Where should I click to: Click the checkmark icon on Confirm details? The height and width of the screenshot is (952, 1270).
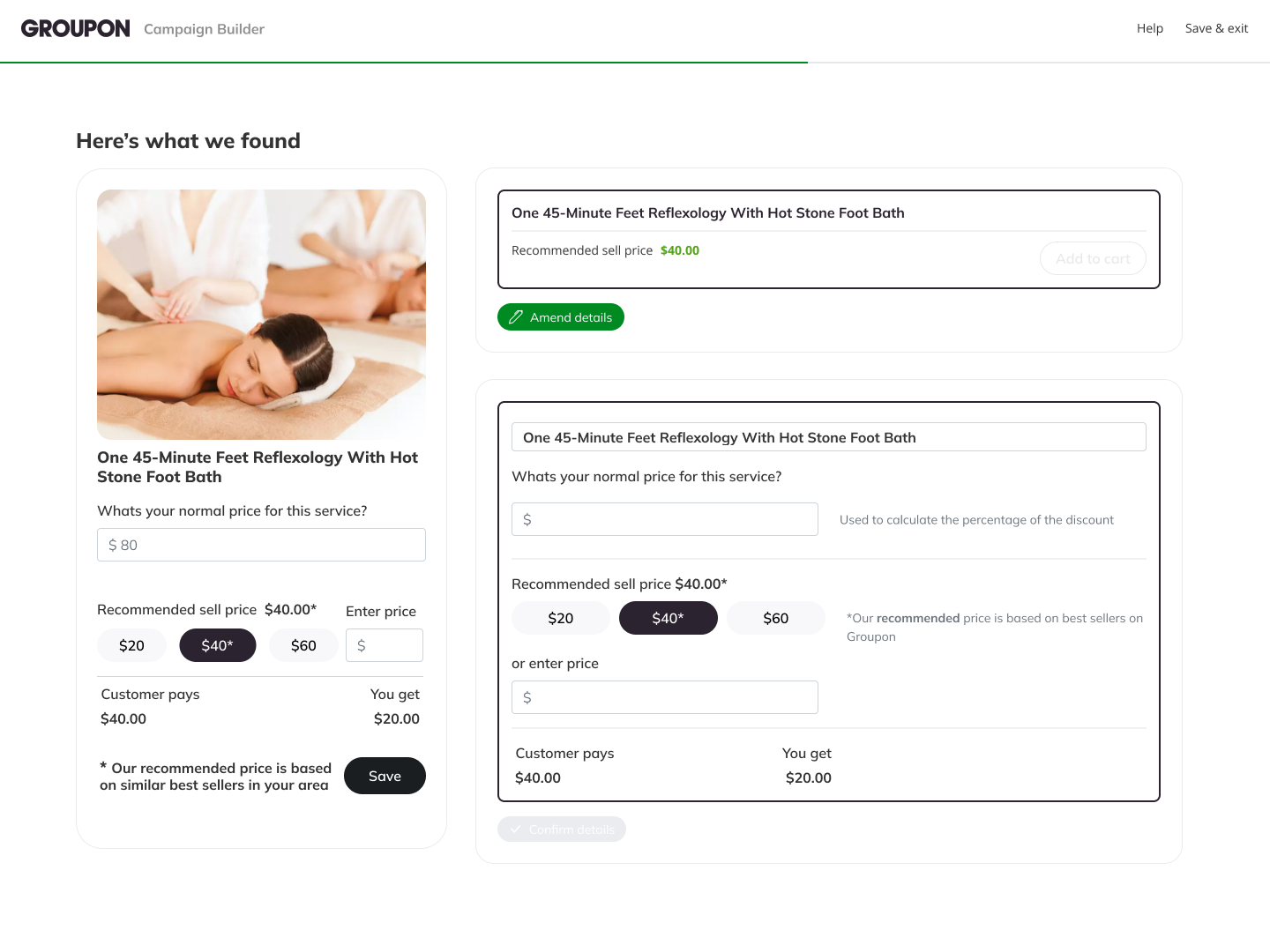point(516,829)
